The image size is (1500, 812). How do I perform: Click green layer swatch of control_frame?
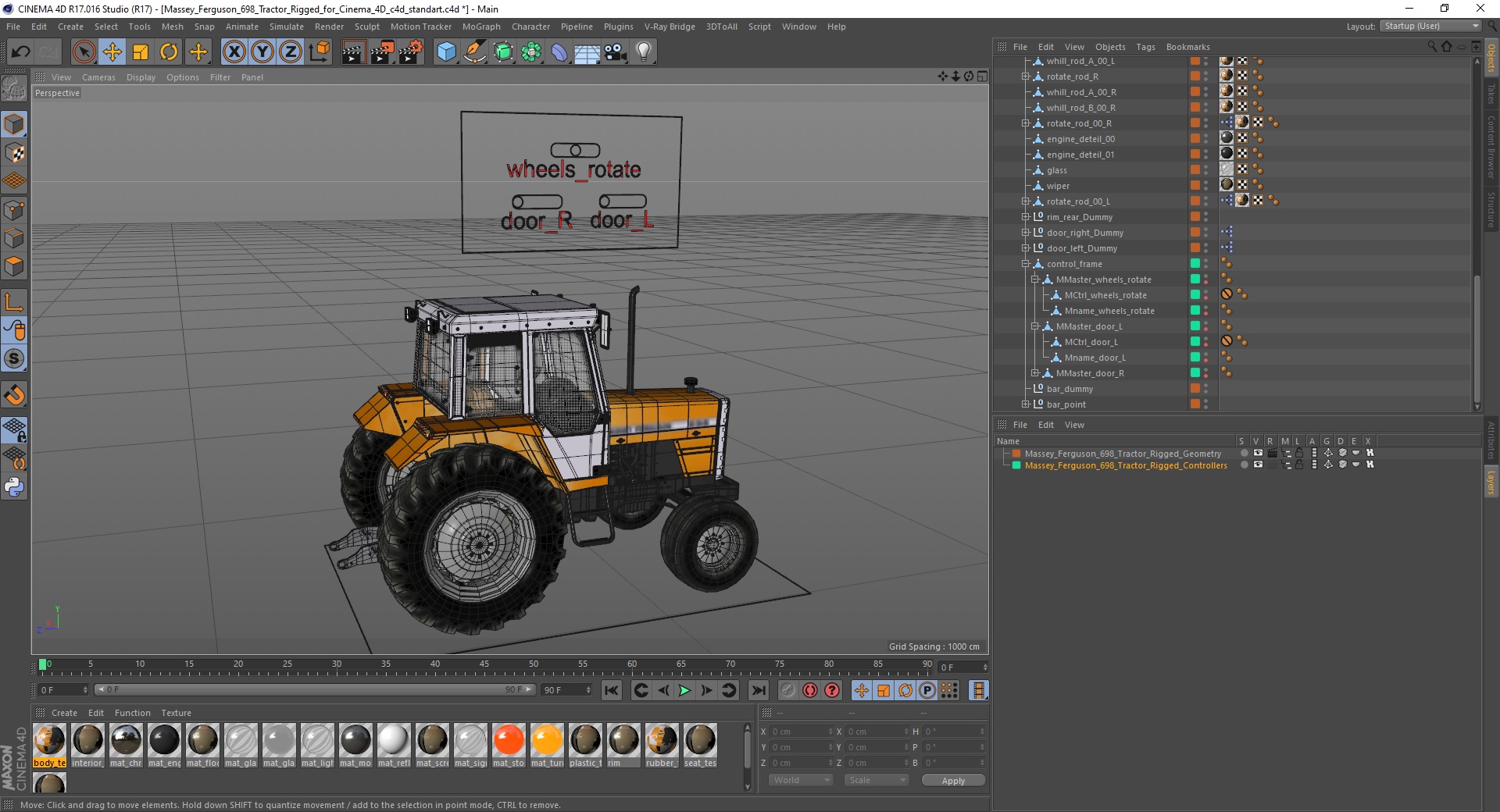(1195, 263)
